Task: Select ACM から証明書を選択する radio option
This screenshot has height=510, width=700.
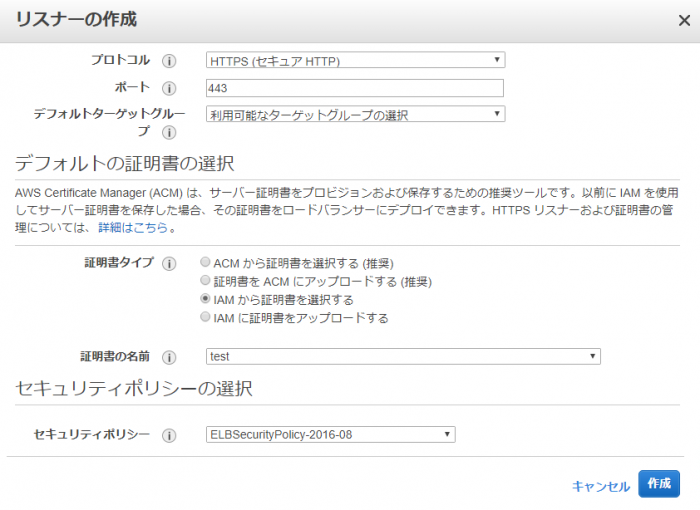Action: coord(205,262)
